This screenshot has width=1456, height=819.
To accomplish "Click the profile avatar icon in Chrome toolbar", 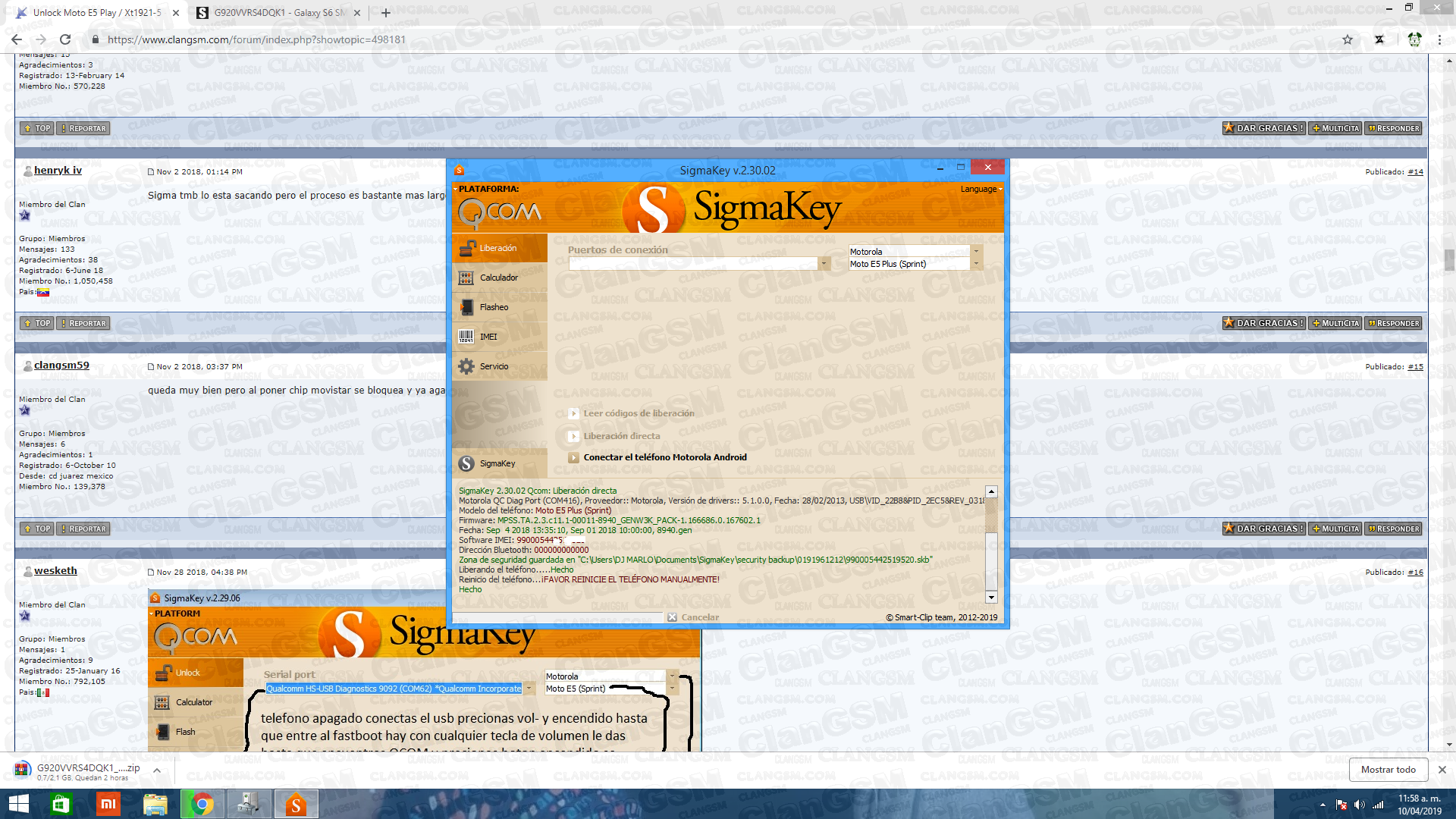I will click(x=1414, y=39).
